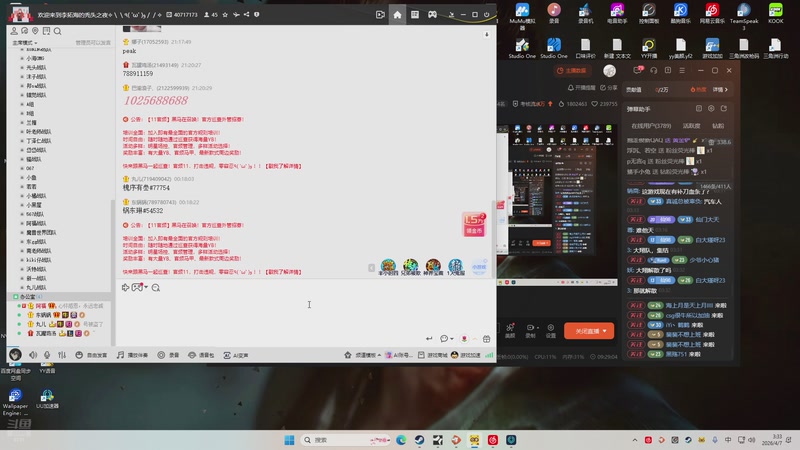
Task: Open the TeamSpeak 3 desktop shortcut
Action: pyautogui.click(x=743, y=16)
